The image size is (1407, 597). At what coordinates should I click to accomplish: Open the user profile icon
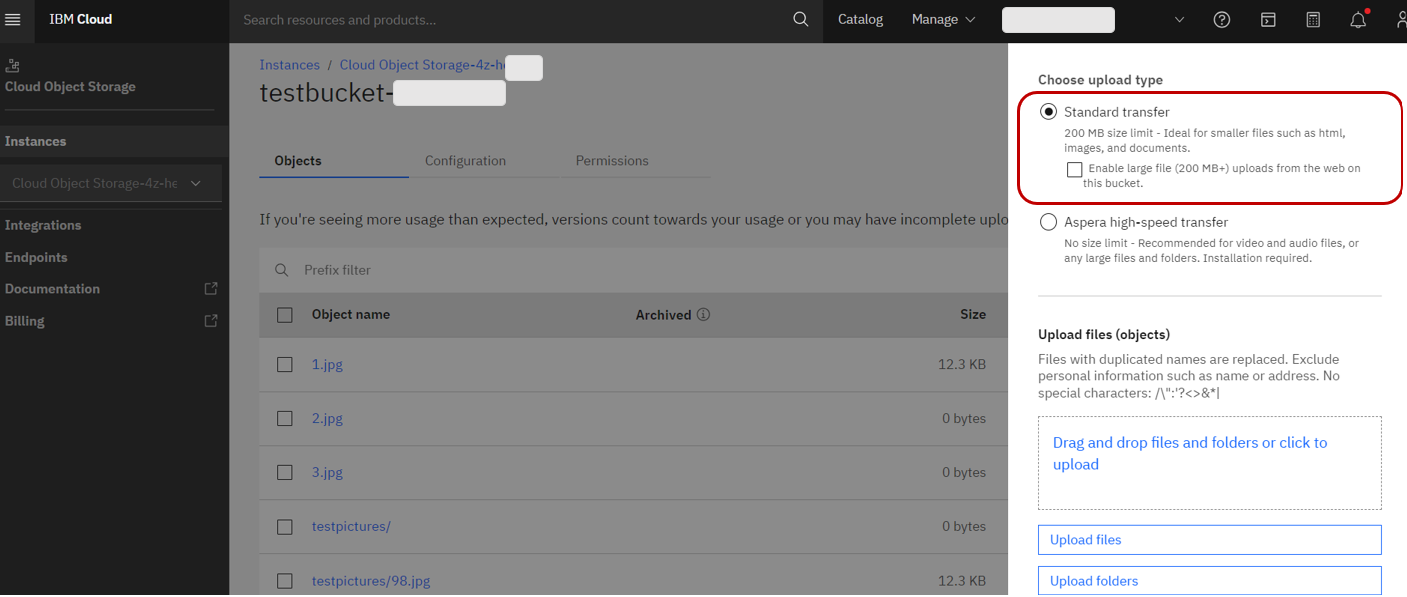tap(1400, 20)
